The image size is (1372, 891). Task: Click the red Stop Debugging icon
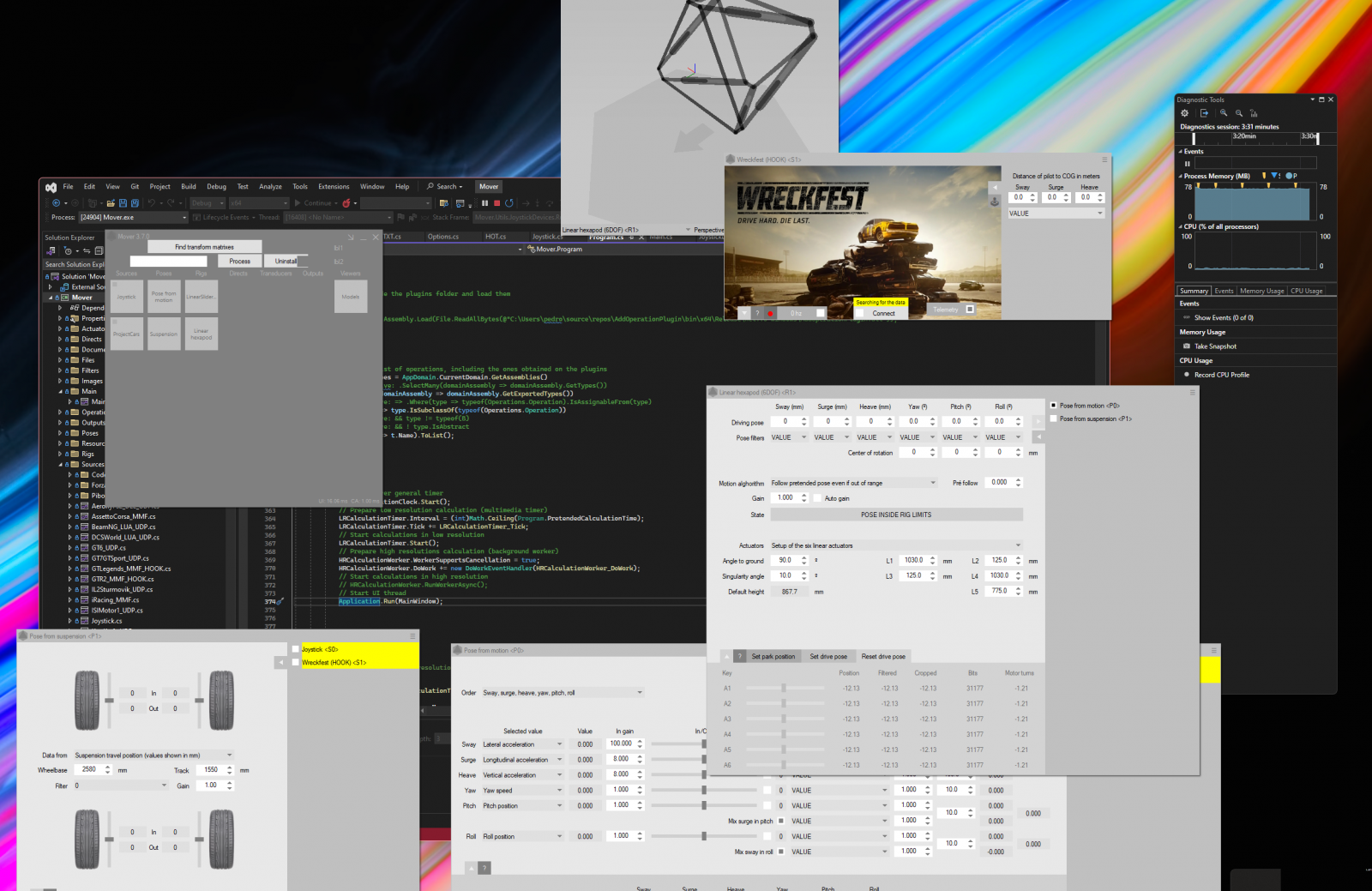[x=496, y=203]
